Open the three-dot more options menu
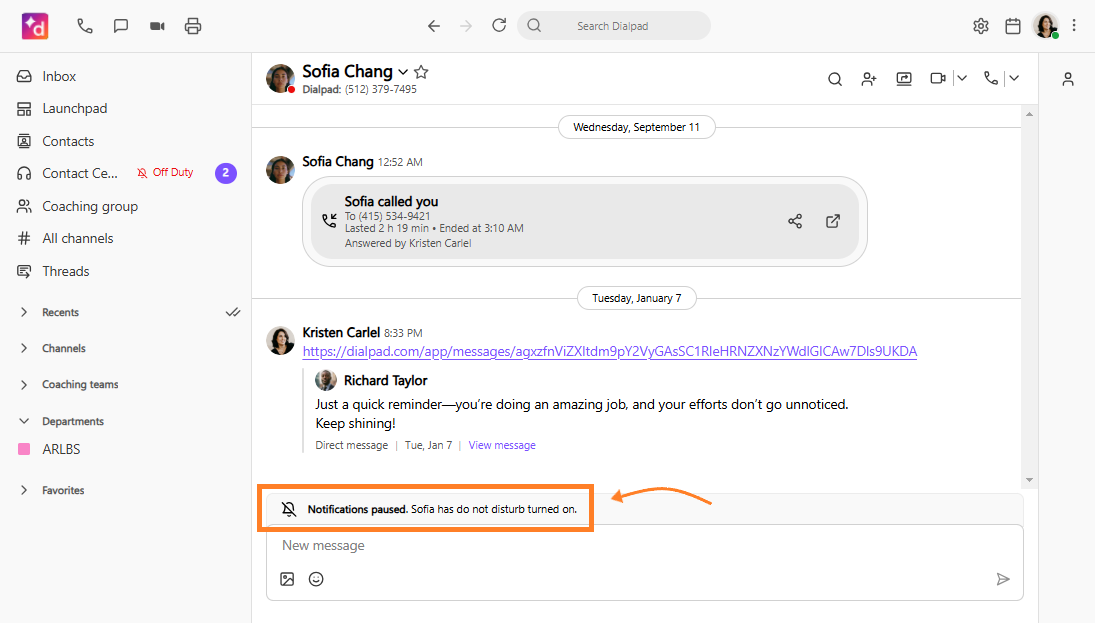 (x=1074, y=26)
